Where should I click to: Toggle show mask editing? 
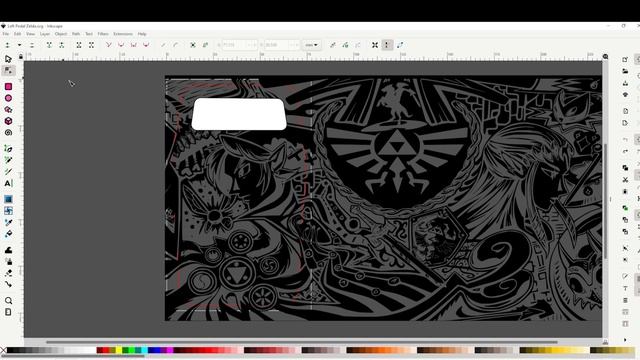pos(345,45)
